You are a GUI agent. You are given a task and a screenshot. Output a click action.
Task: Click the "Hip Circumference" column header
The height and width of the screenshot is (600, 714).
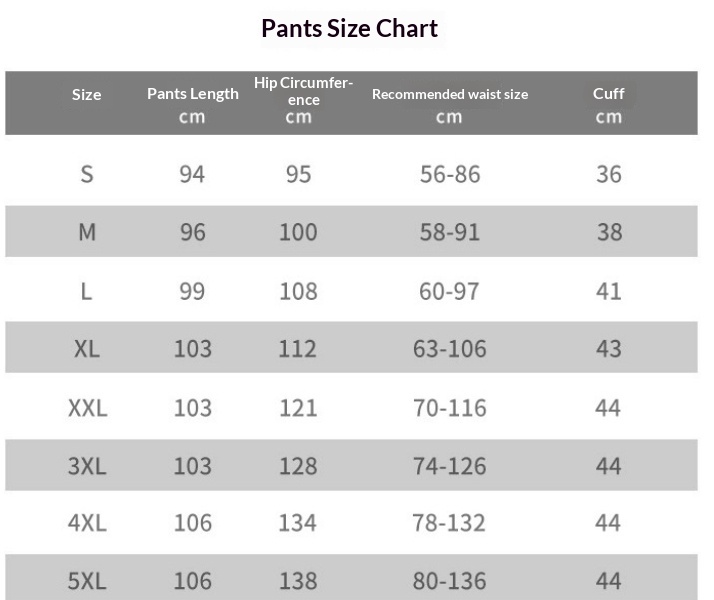[x=302, y=91]
